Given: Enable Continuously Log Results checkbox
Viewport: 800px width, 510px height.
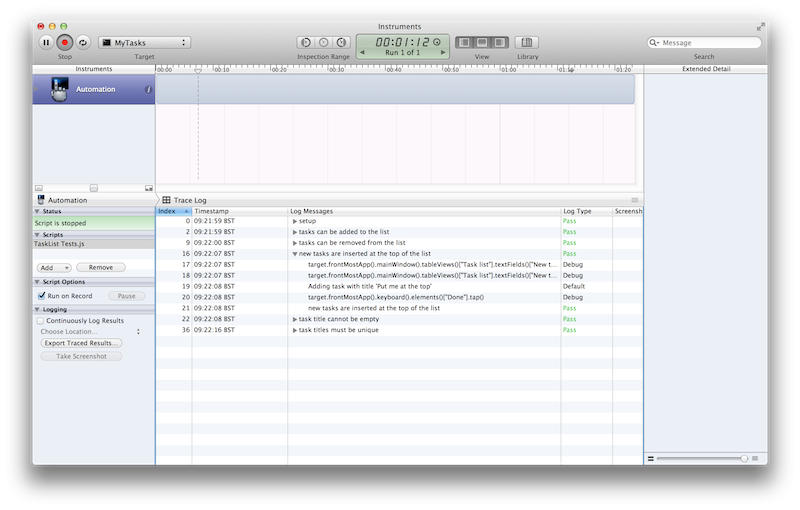Looking at the screenshot, I should 40,321.
